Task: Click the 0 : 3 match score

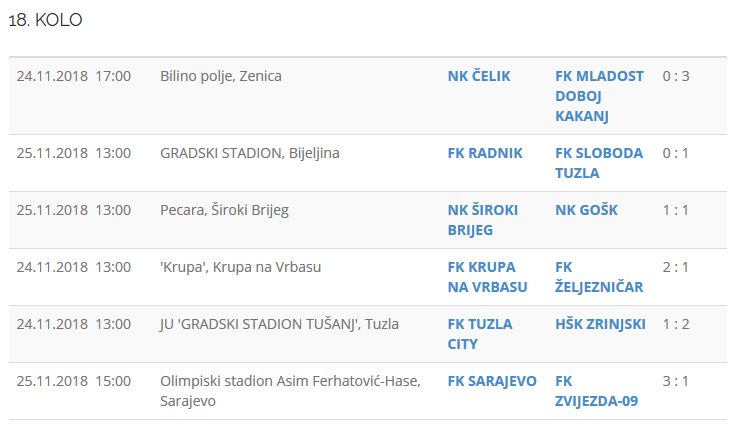Action: [x=677, y=76]
